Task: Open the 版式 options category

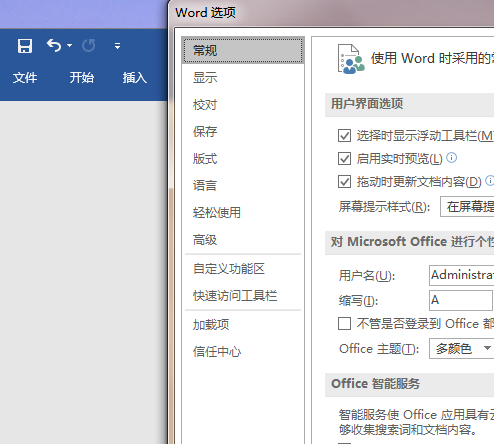Action: (x=243, y=159)
